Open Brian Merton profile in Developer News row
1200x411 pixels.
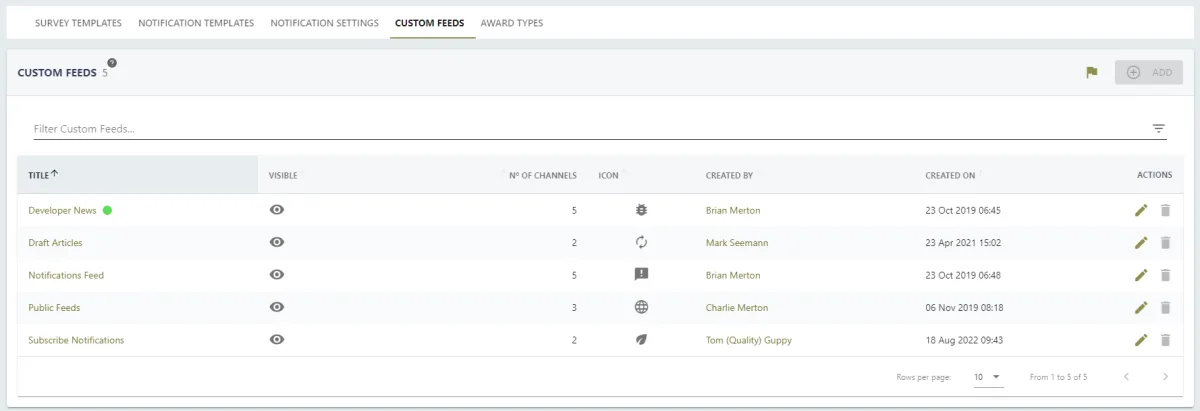point(733,210)
